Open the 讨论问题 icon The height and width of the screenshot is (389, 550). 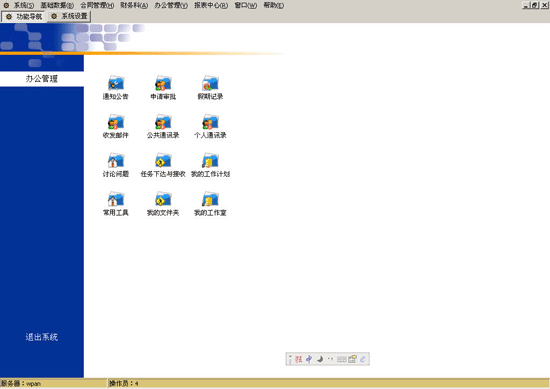coord(116,160)
